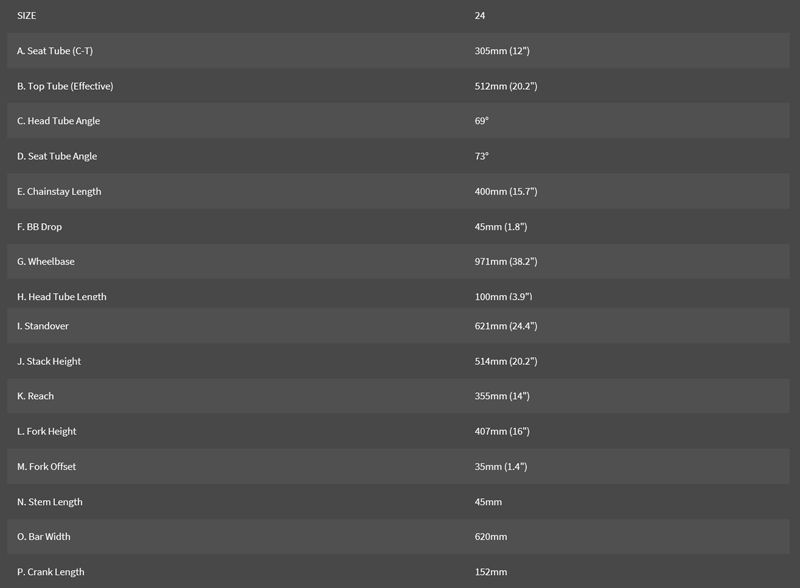The image size is (800, 588).
Task: Select the 73° seat tube angle value
Action: [x=482, y=156]
